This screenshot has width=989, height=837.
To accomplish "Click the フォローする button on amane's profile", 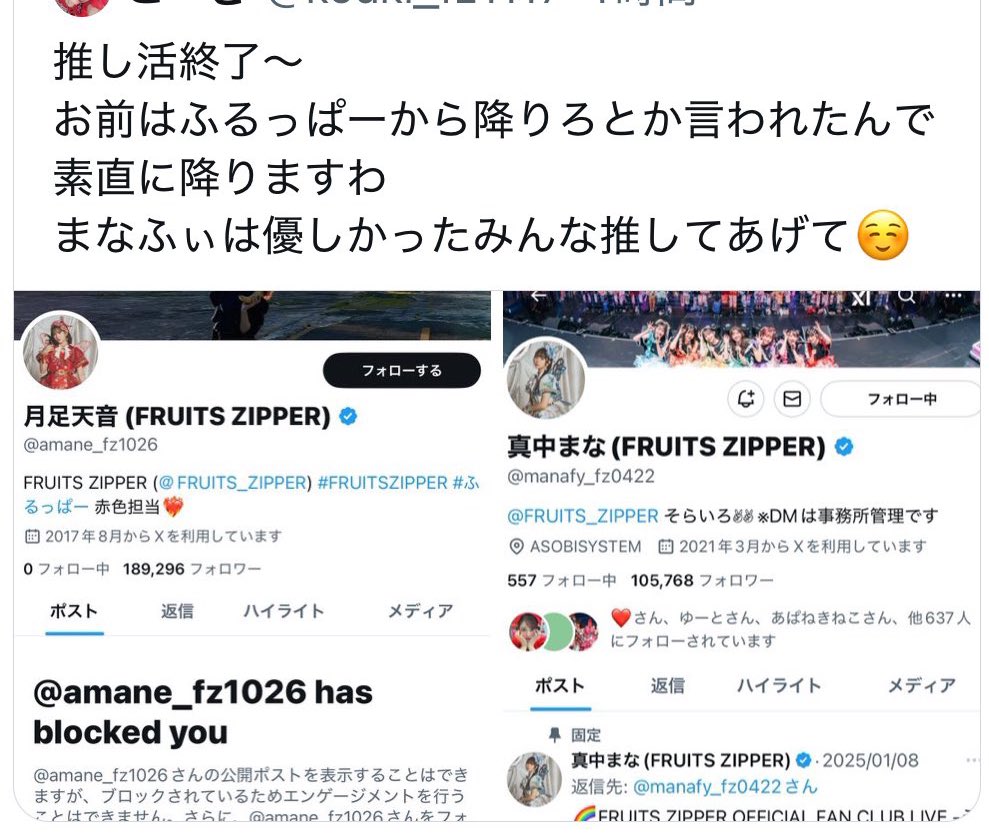I will coord(402,370).
